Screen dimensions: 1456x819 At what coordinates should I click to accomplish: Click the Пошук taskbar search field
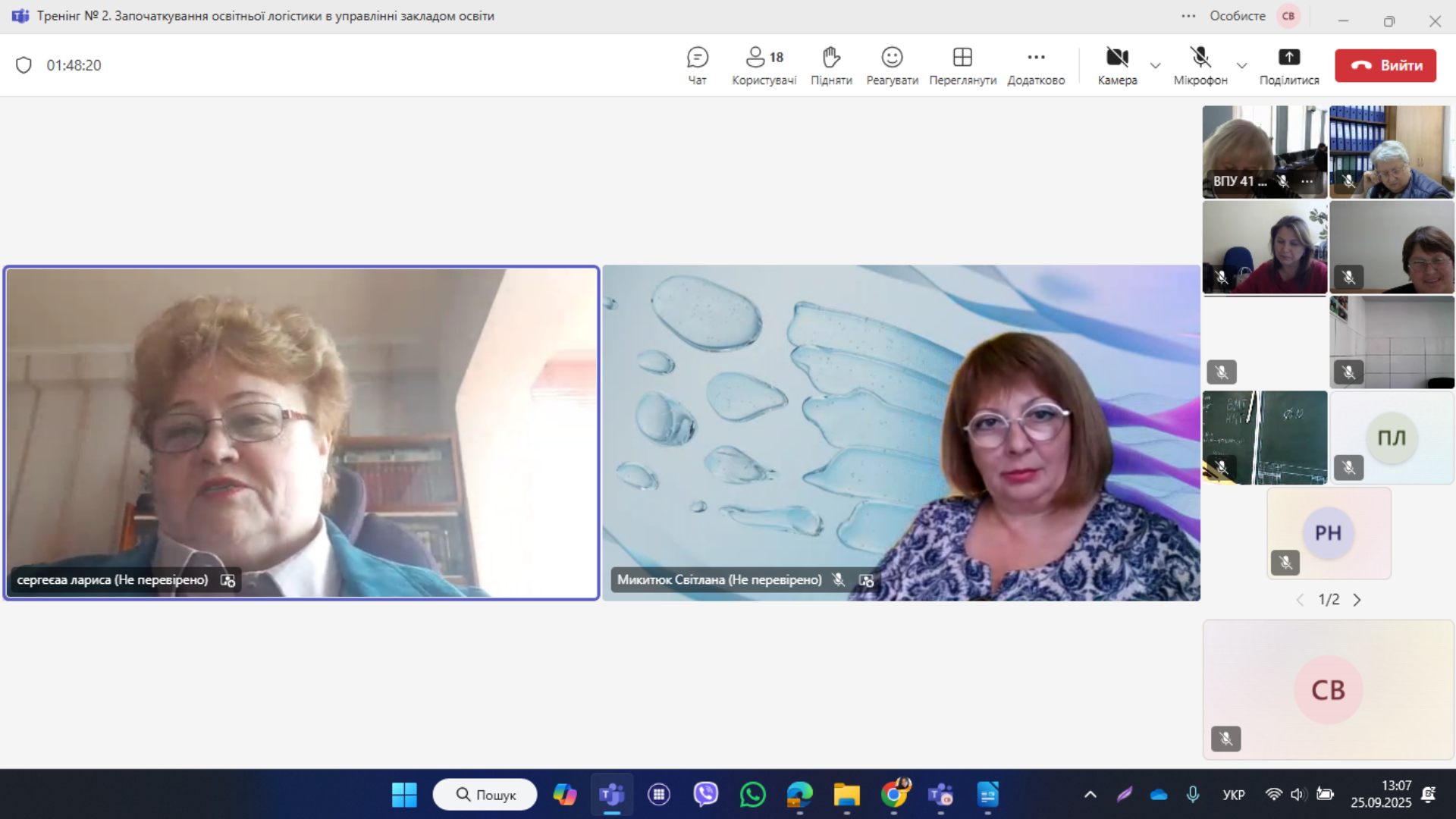click(485, 794)
